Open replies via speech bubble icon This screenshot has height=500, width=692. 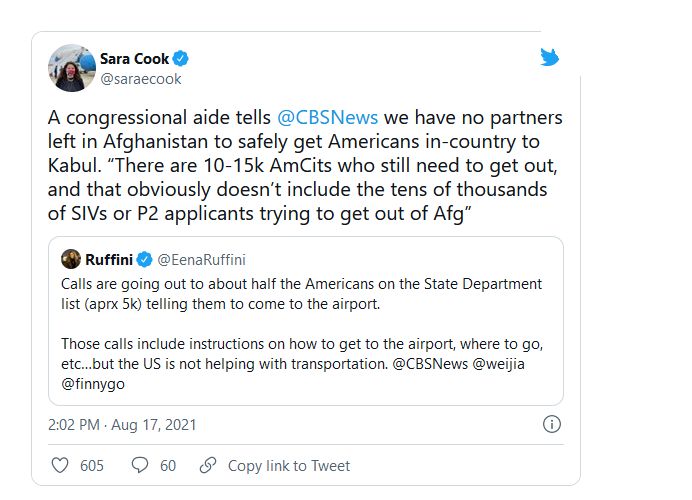tap(140, 466)
